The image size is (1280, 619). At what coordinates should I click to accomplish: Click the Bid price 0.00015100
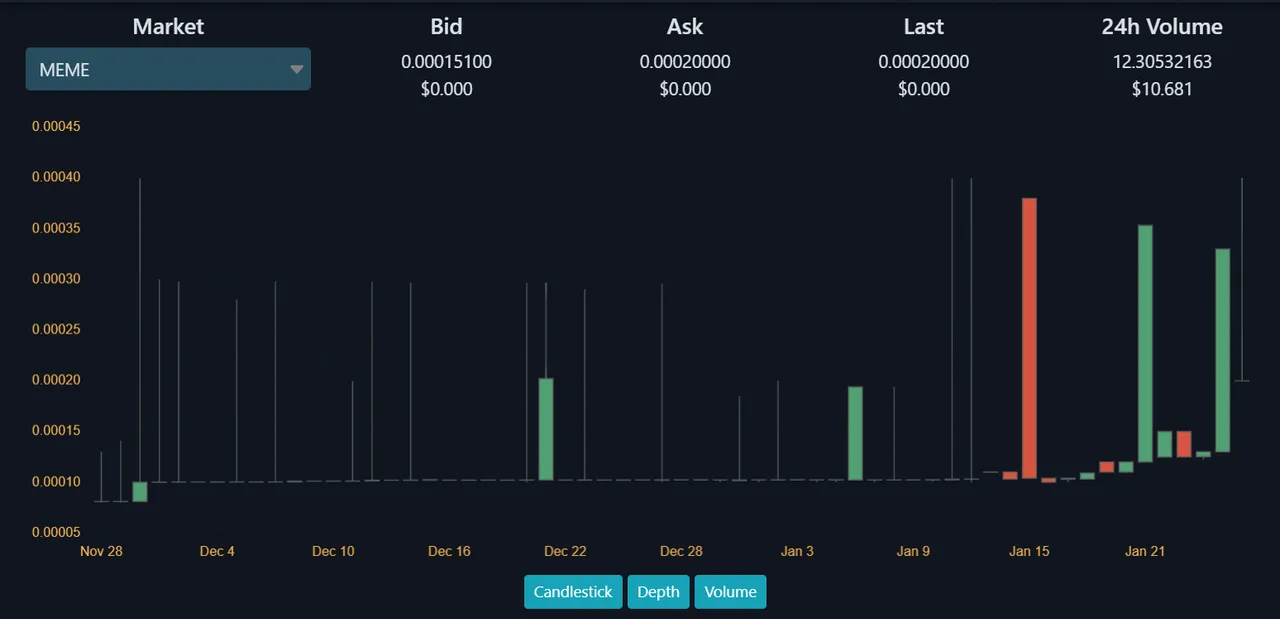coord(446,62)
